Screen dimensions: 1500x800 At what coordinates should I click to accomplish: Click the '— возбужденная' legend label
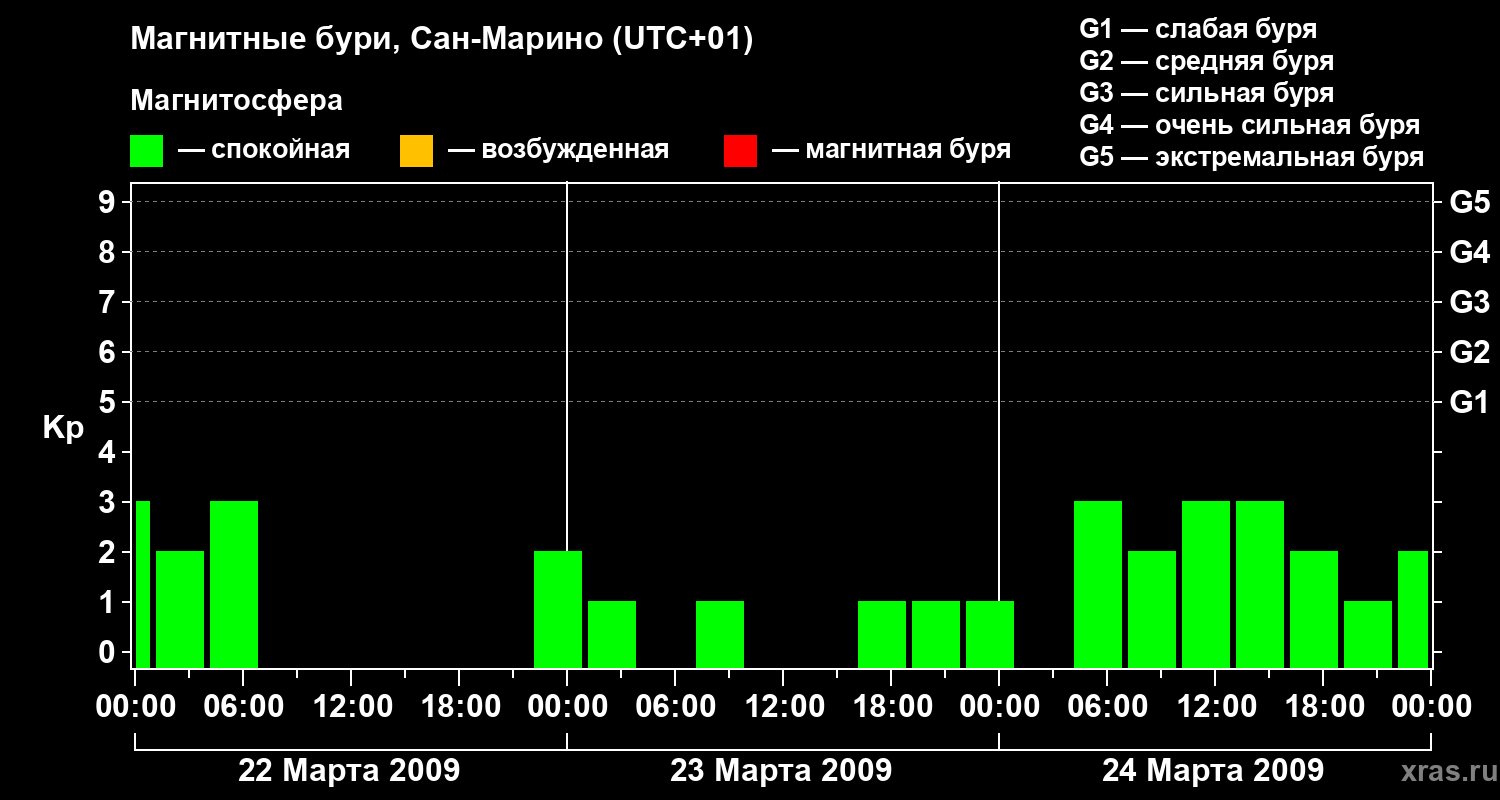click(x=558, y=151)
